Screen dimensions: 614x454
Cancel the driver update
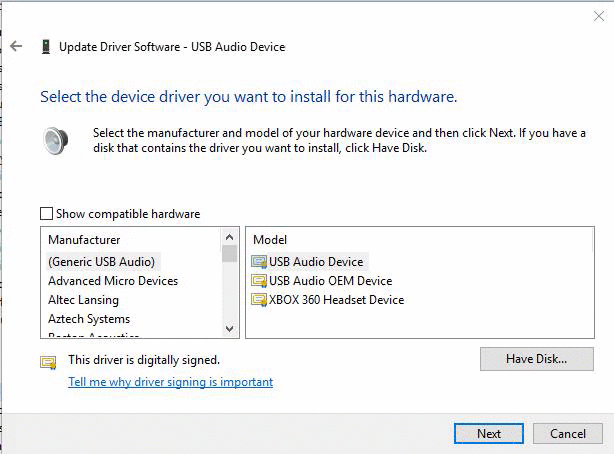click(x=567, y=434)
